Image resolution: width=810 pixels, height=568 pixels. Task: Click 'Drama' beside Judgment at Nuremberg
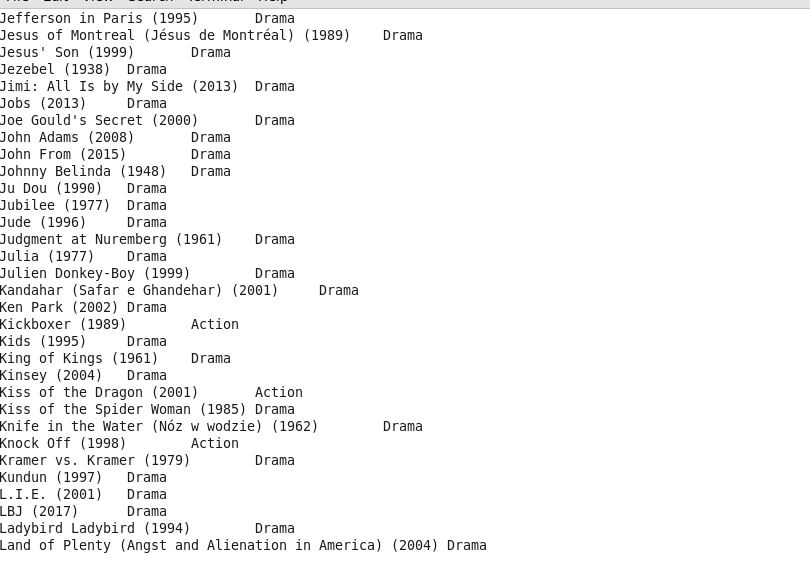tap(275, 240)
